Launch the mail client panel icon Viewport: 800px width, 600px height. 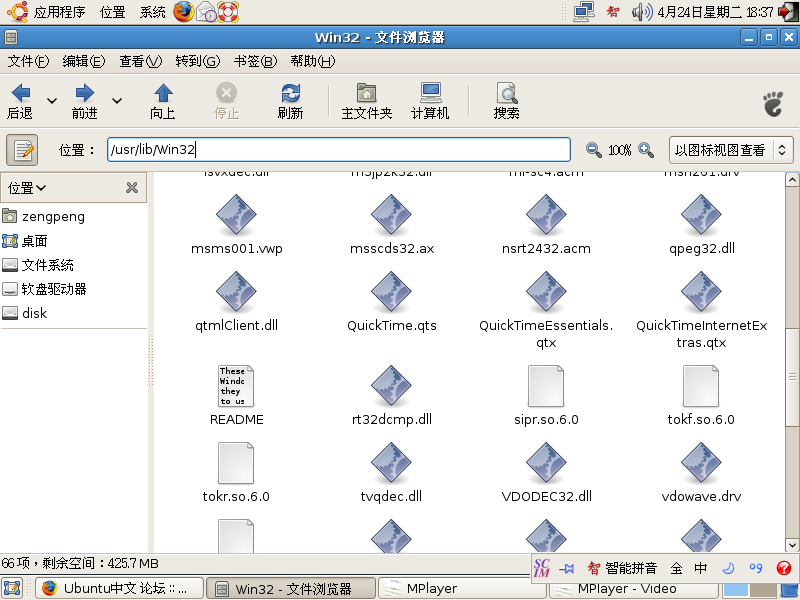click(206, 12)
